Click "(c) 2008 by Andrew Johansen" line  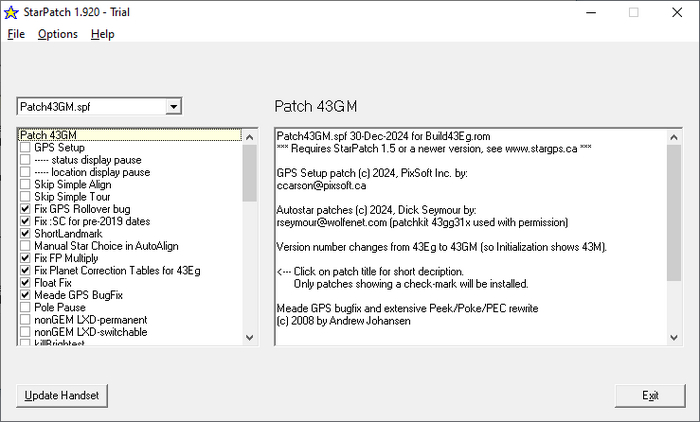(343, 321)
